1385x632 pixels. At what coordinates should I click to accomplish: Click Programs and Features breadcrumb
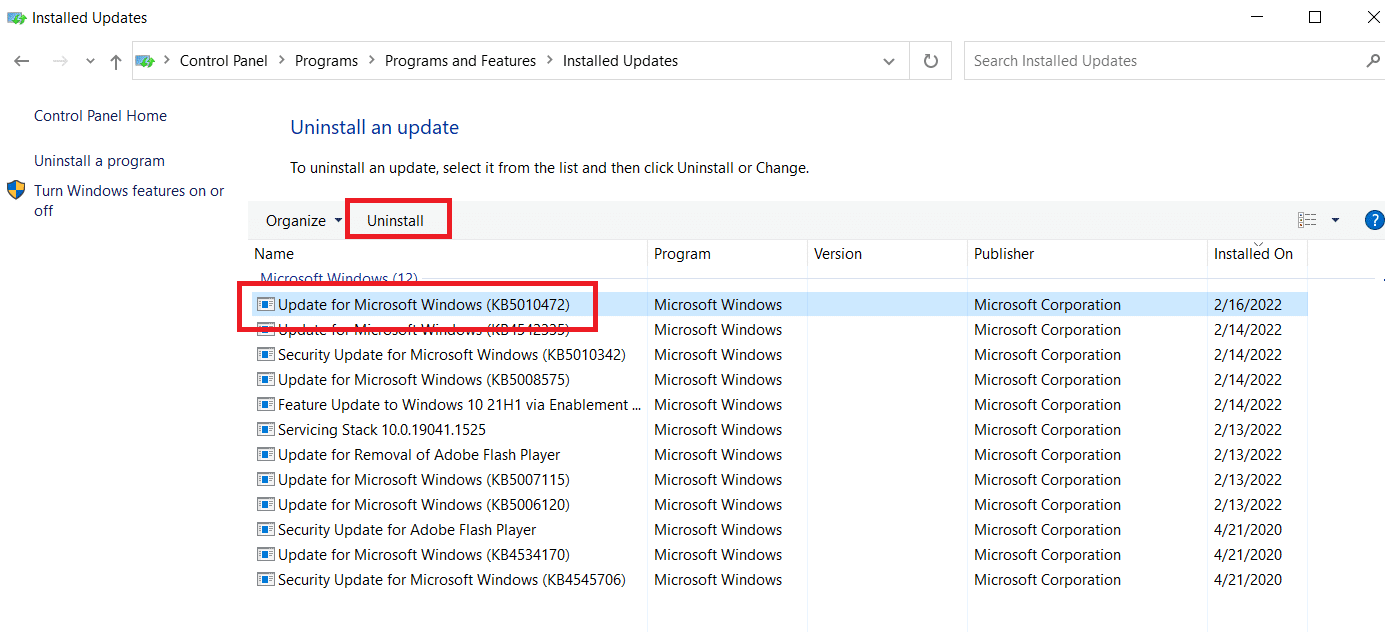(x=460, y=61)
